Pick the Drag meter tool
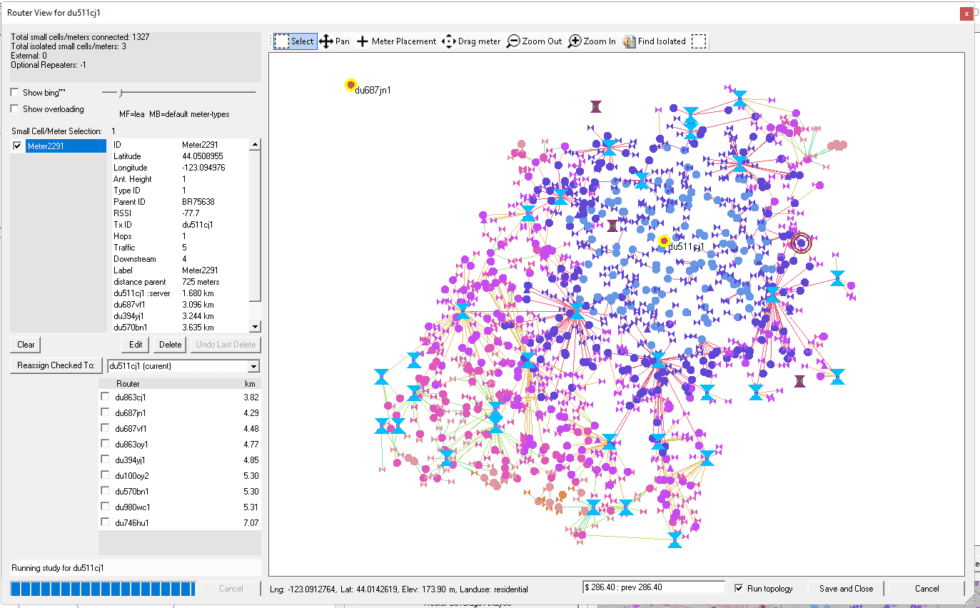Screen dimensions: 980x608 tap(471, 42)
